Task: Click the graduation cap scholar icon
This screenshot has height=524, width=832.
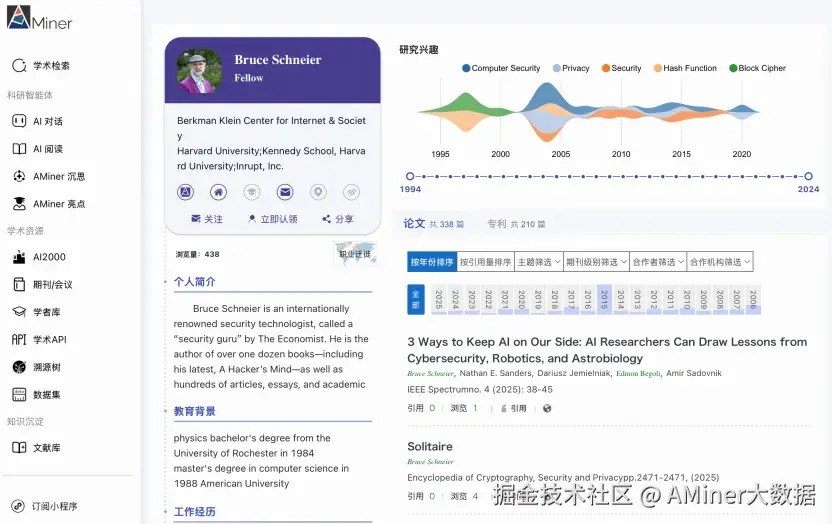Action: pos(252,192)
